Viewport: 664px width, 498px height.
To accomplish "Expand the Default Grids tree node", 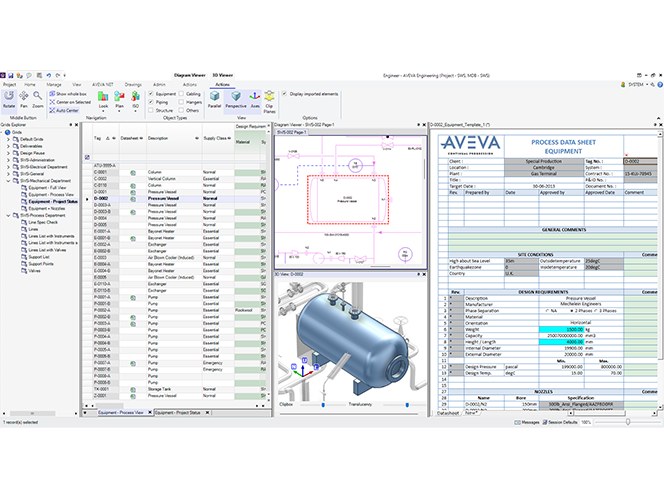I will coord(8,139).
